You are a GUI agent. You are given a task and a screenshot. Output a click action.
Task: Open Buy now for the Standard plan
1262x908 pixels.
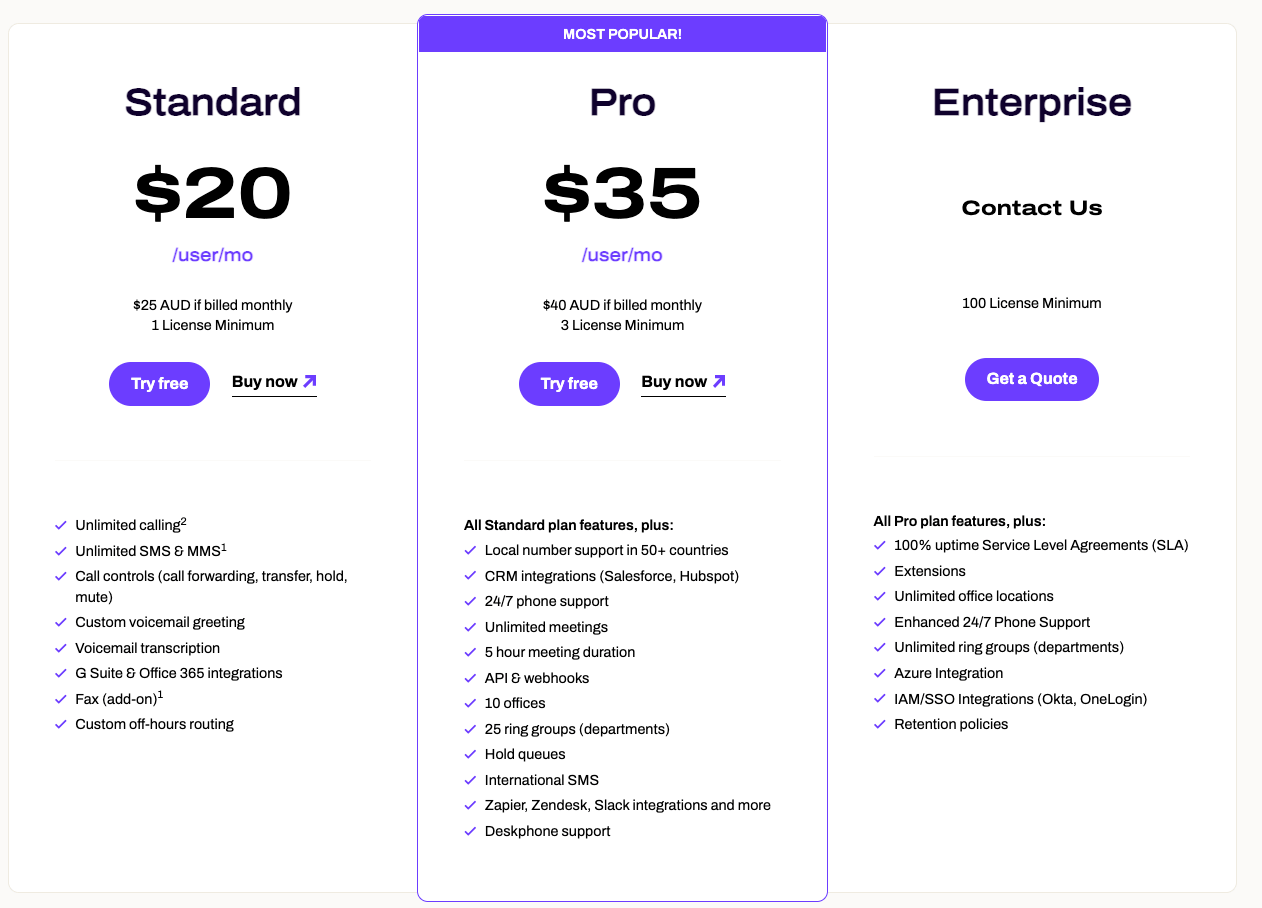click(x=263, y=381)
